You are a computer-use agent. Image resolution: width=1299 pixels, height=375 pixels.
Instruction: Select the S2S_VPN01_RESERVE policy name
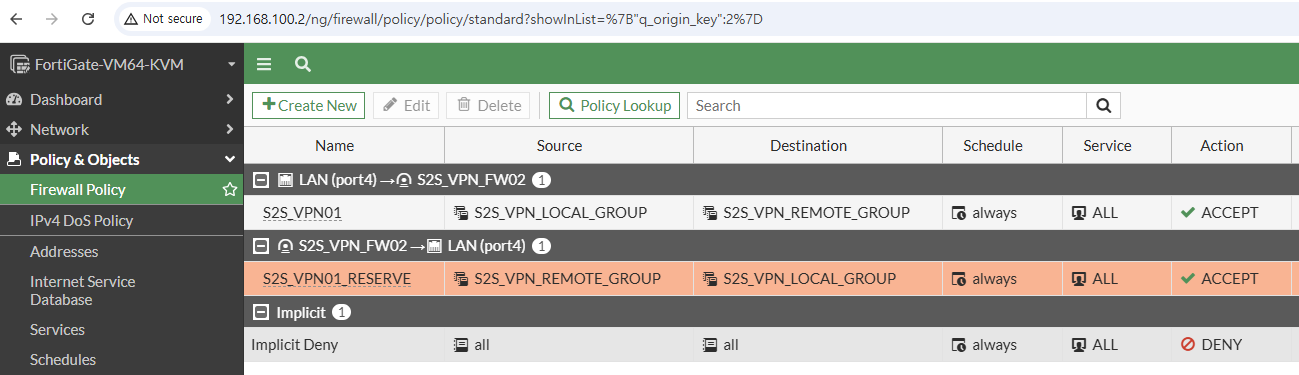(x=337, y=279)
